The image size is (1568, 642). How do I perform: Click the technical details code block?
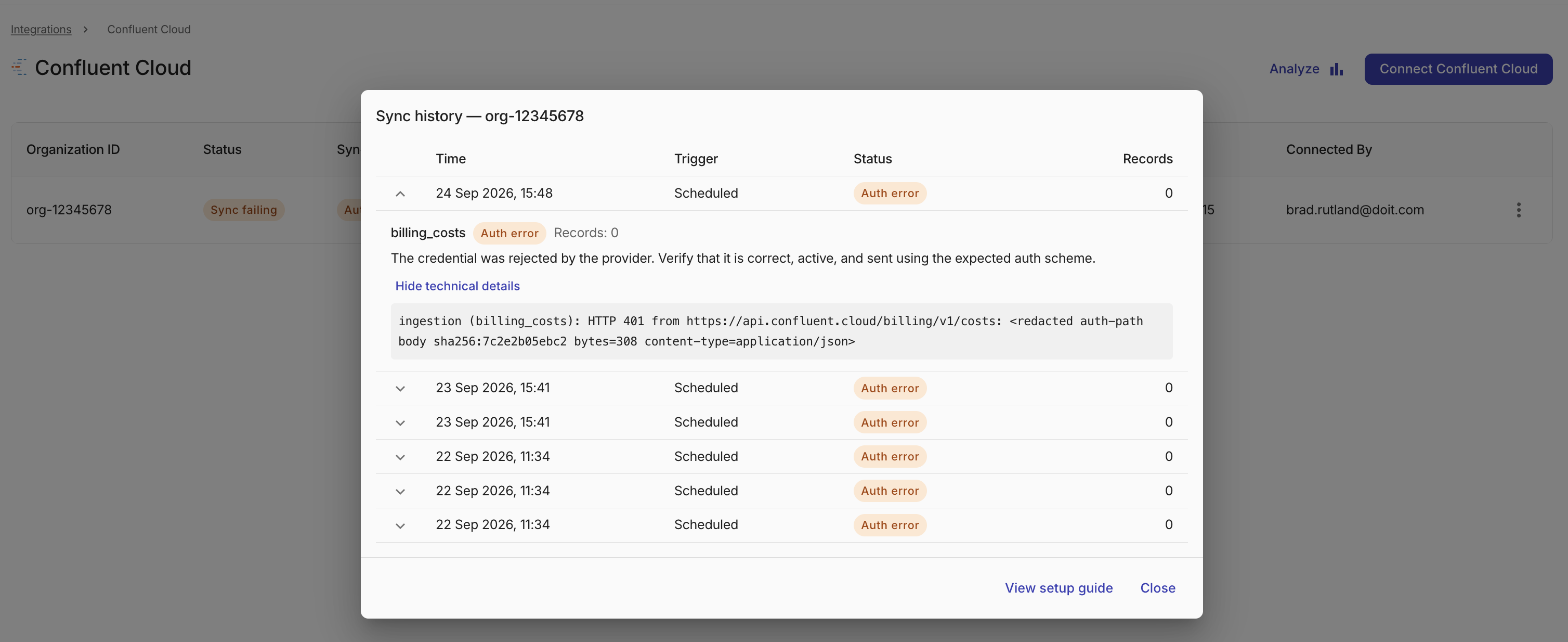point(781,331)
